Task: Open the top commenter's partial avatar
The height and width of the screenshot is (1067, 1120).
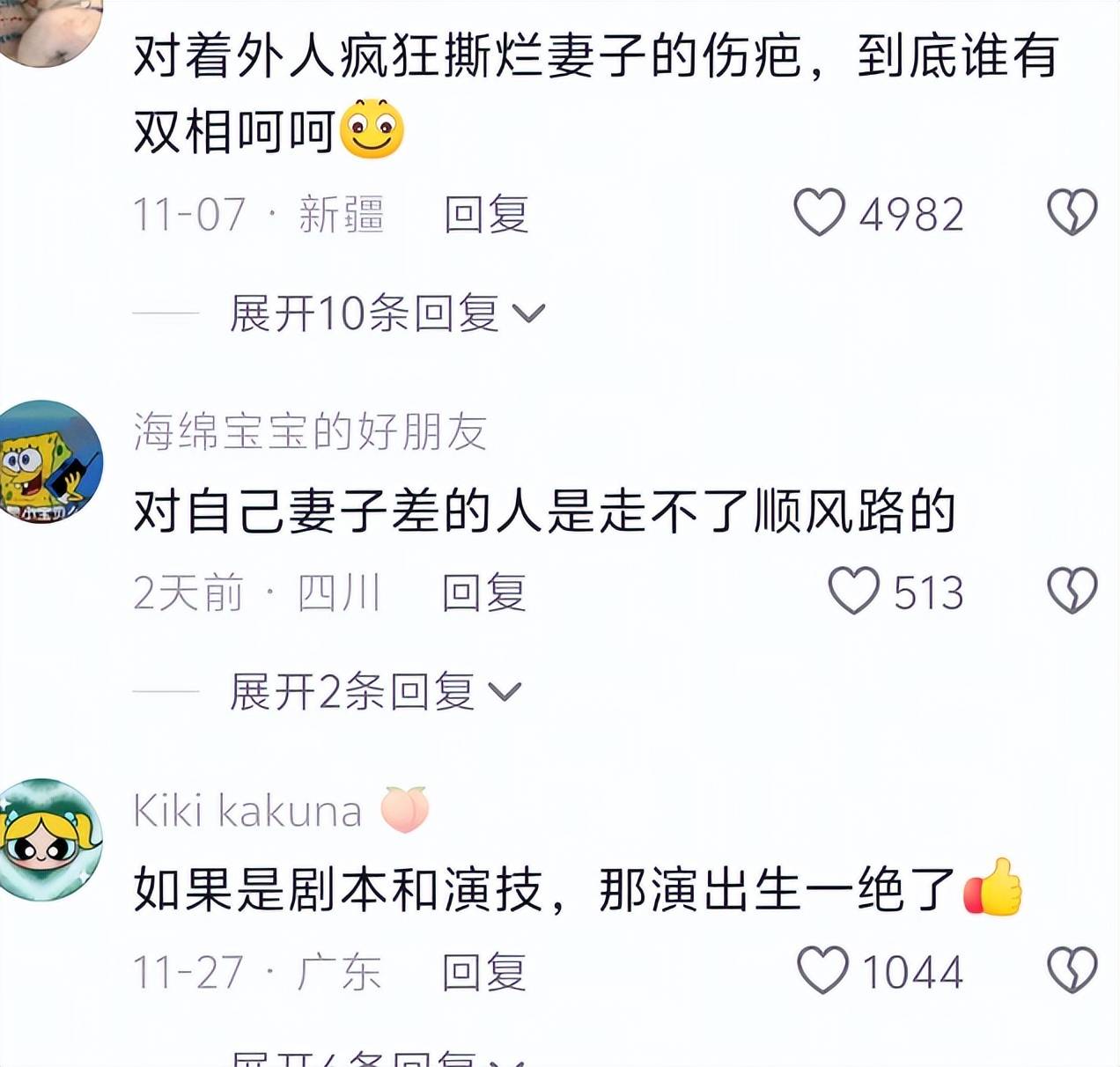Action: (48, 31)
